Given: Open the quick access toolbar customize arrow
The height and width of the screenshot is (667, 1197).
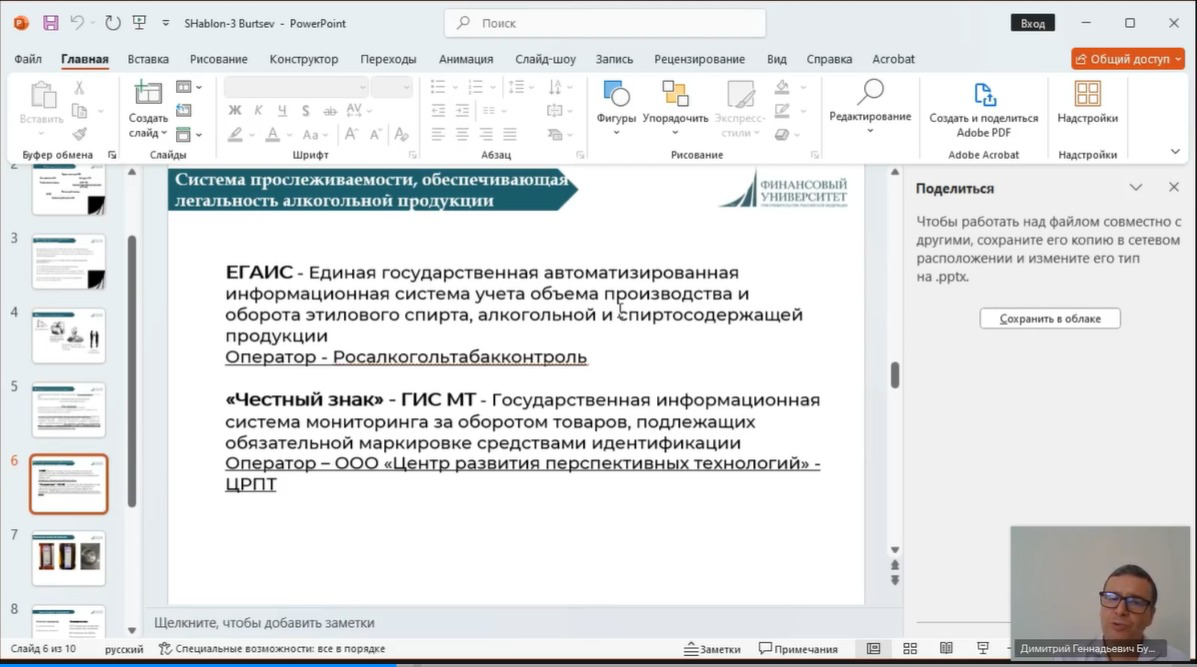Looking at the screenshot, I should (166, 24).
